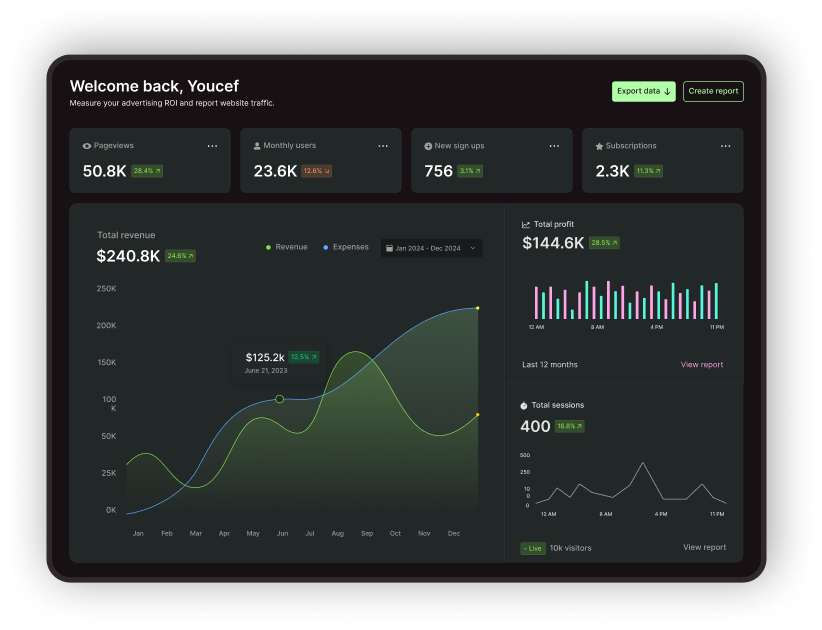This screenshot has height=630, width=822.
Task: Click the 400 Total sessions value
Action: 535,426
